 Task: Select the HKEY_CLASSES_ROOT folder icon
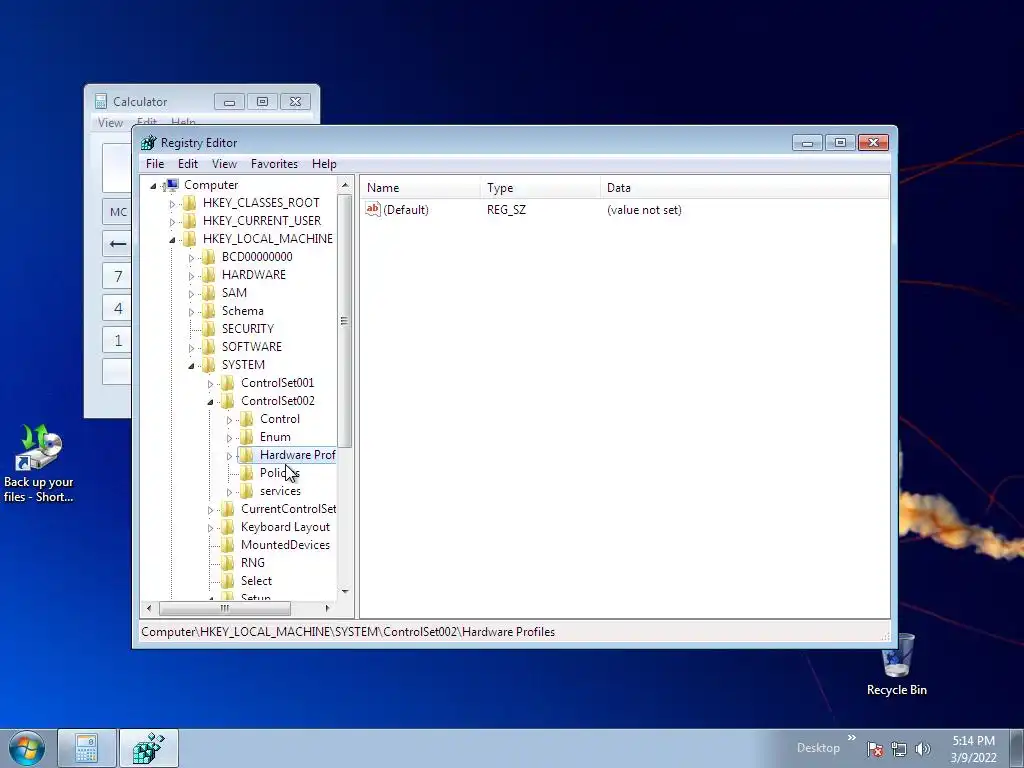tap(189, 203)
